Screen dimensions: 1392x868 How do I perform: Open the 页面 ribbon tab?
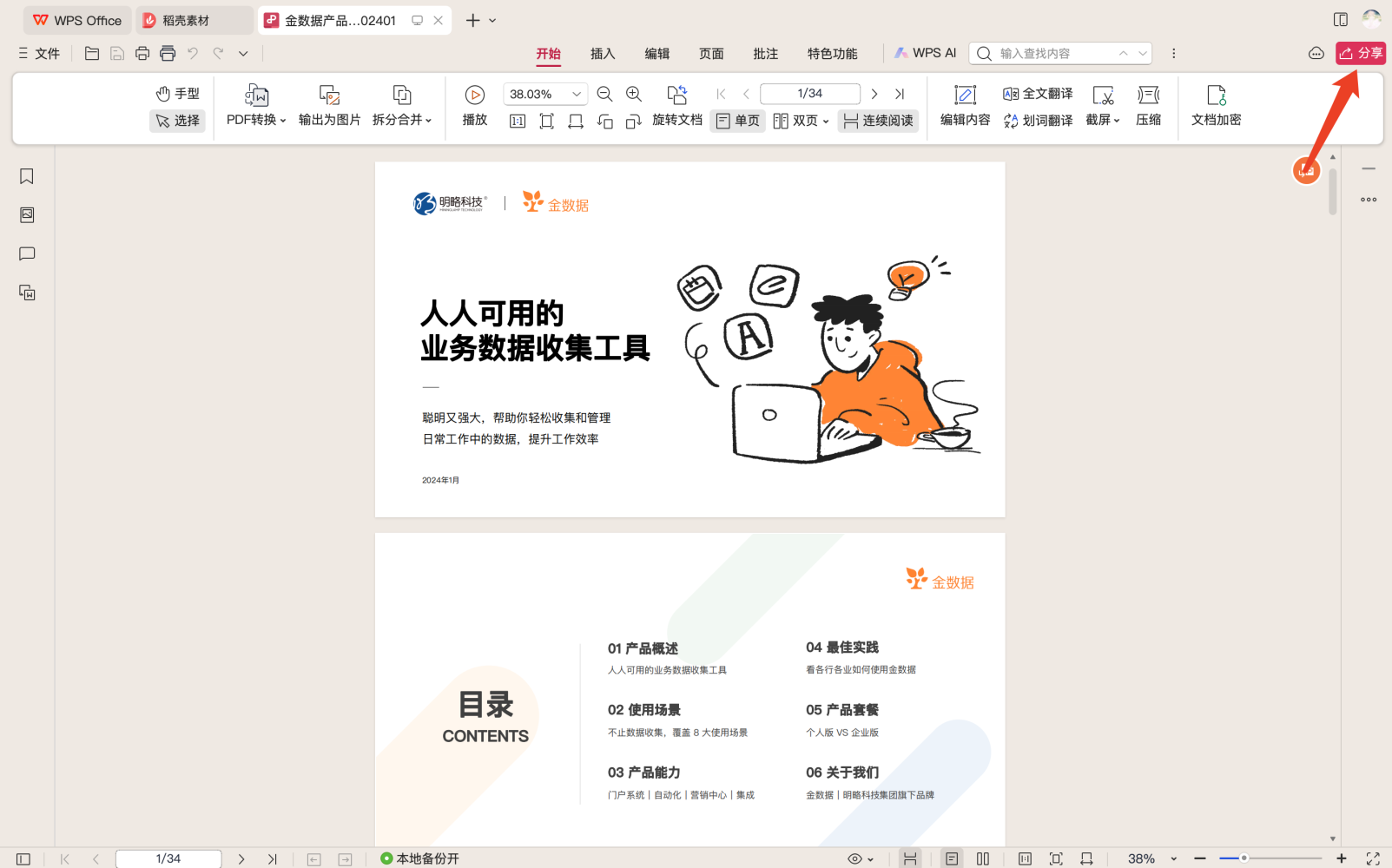coord(711,54)
